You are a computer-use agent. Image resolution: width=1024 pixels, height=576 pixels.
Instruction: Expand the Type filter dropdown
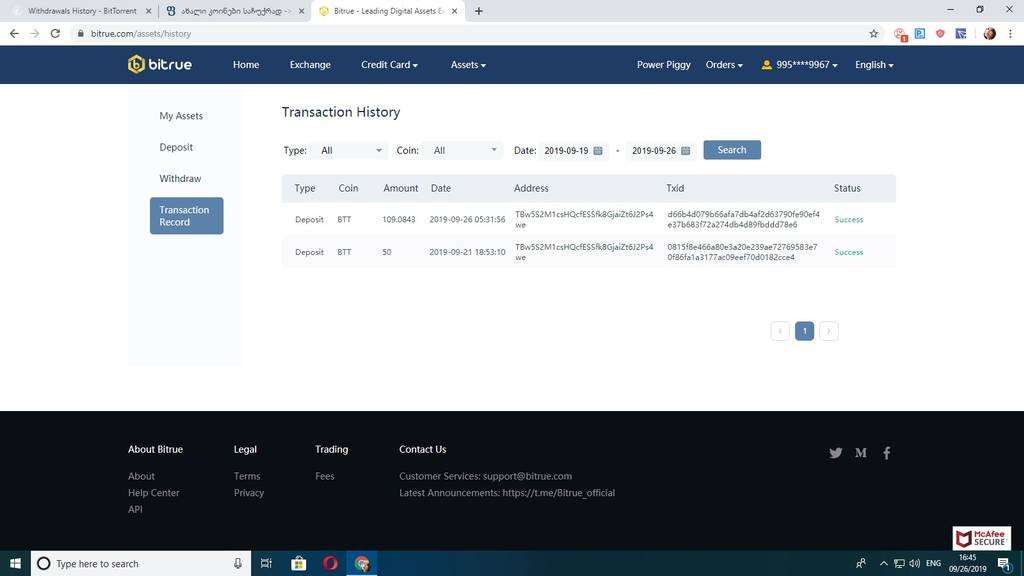coord(349,150)
